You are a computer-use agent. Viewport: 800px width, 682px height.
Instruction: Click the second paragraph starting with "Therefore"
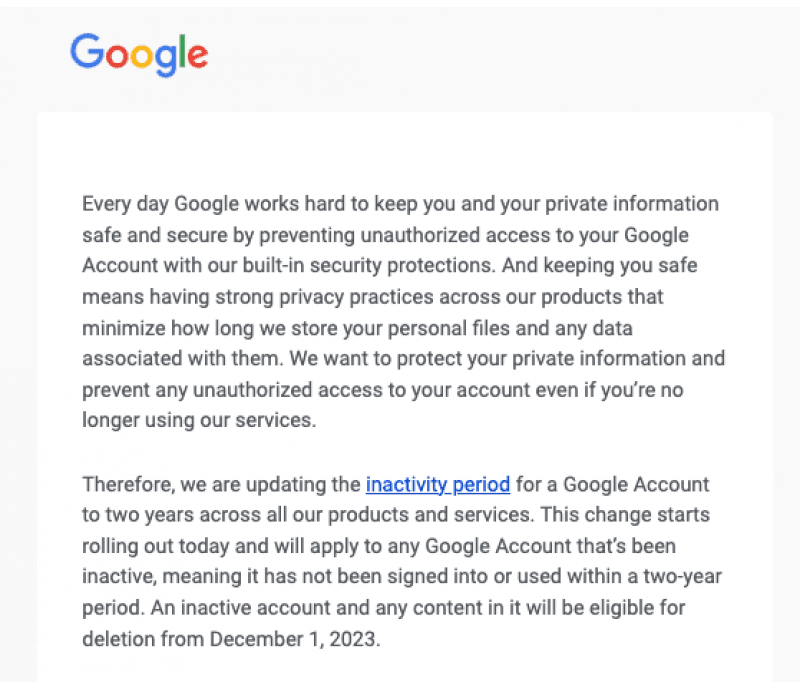(396, 562)
